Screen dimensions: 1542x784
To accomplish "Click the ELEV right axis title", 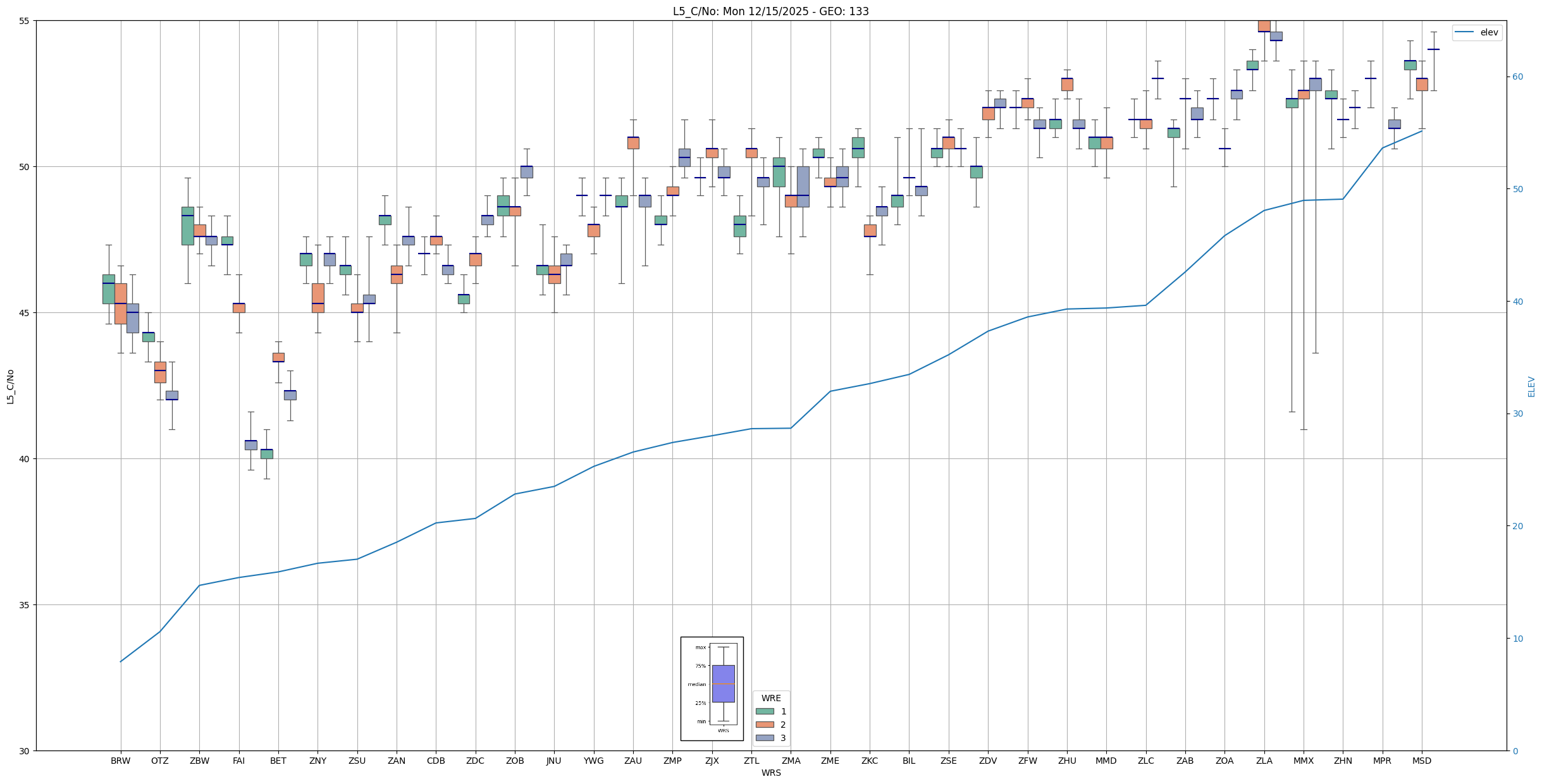I will [x=1531, y=386].
